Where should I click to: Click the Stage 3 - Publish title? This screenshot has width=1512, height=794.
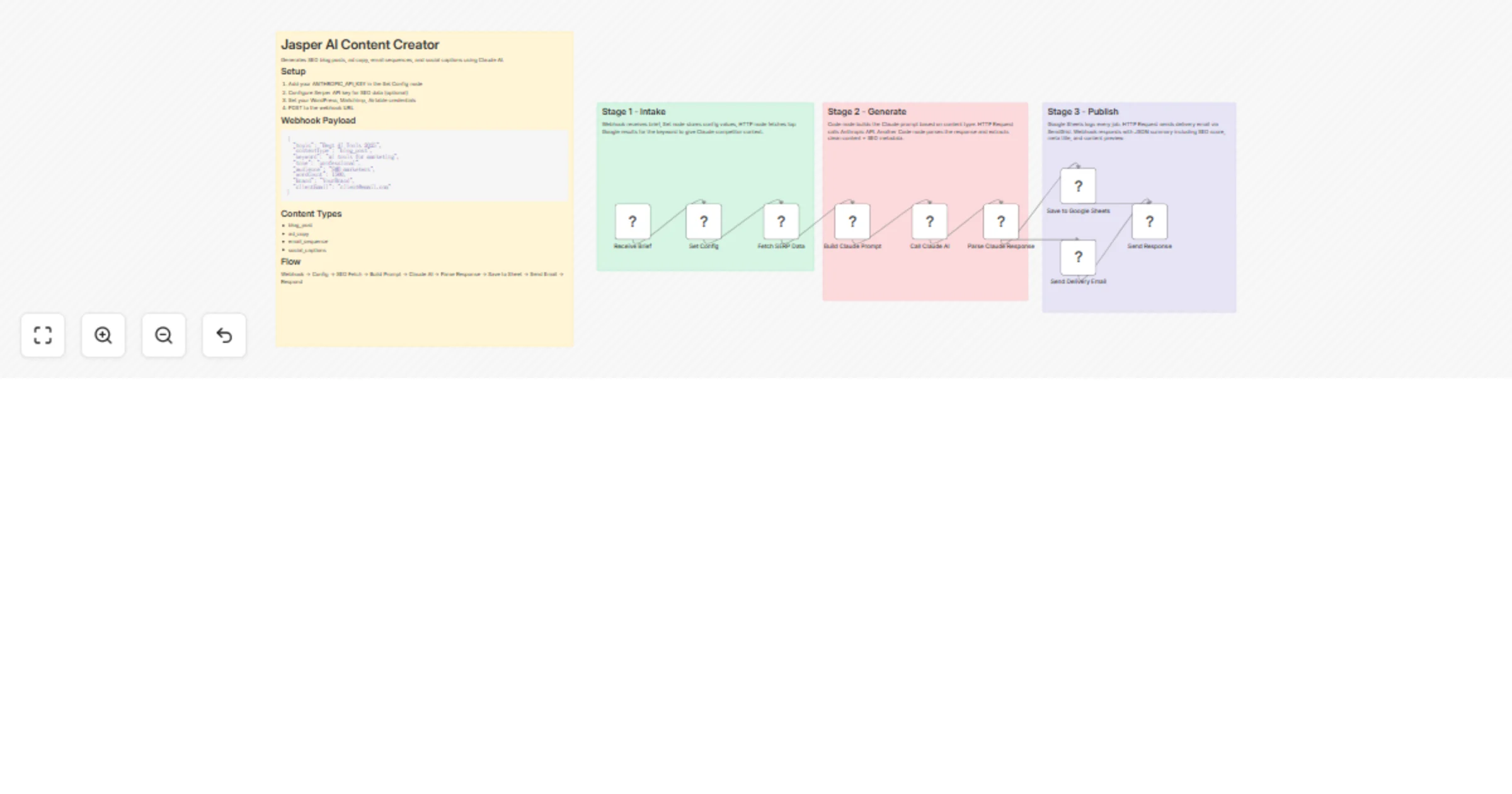(1083, 112)
